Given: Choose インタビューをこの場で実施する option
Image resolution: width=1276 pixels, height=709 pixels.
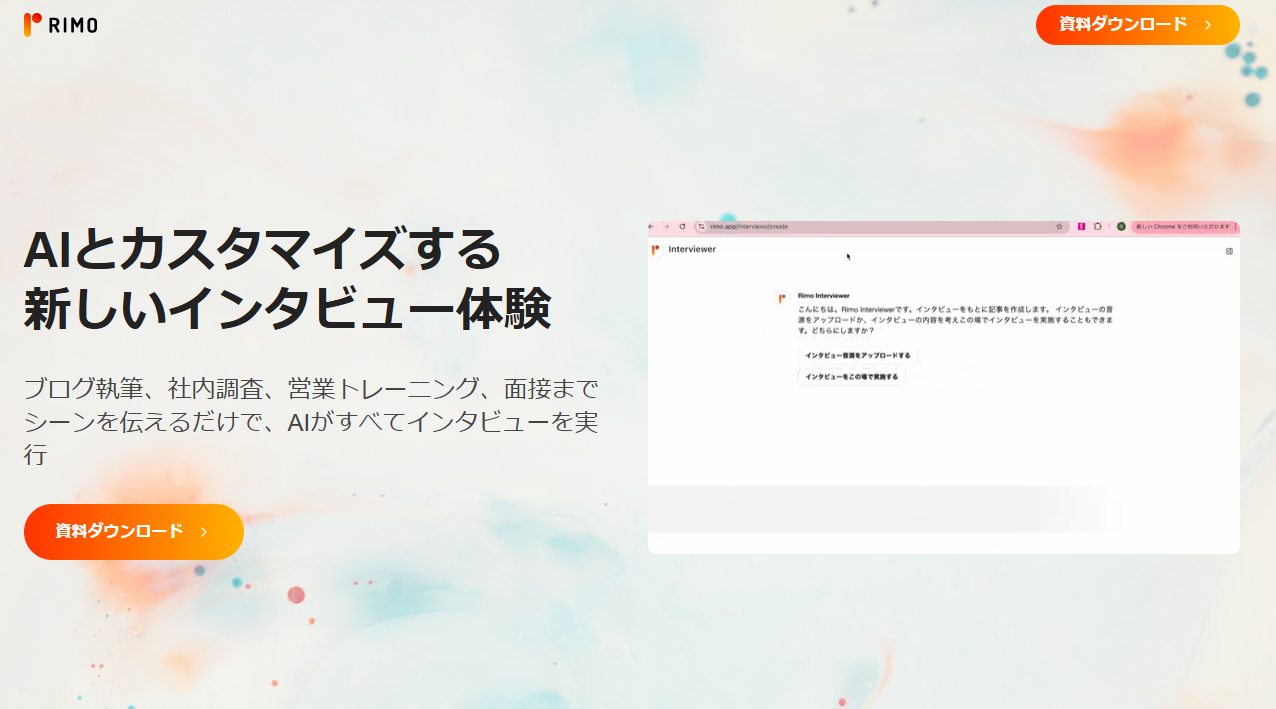Looking at the screenshot, I should (851, 377).
